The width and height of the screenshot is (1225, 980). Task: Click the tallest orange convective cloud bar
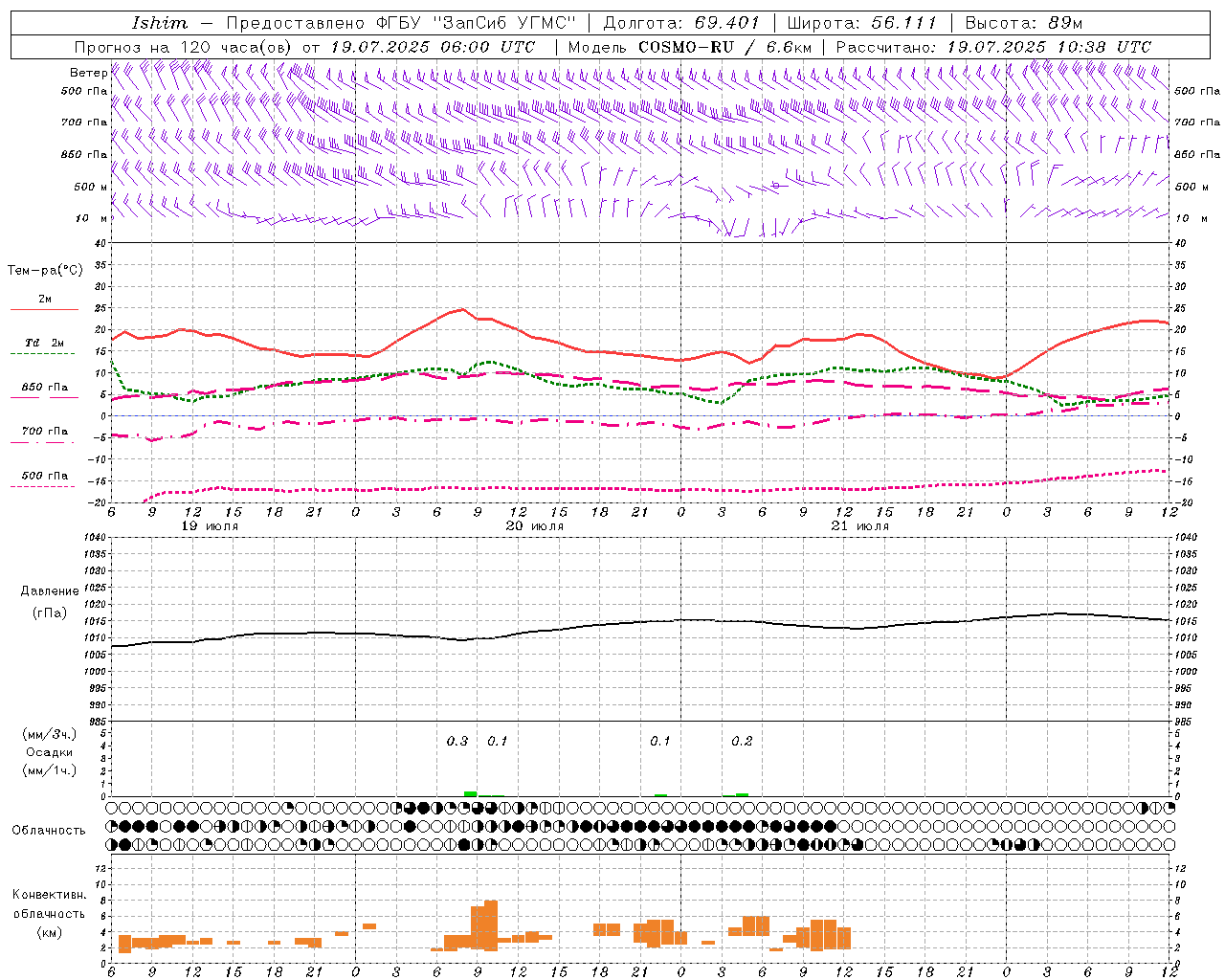tap(491, 925)
